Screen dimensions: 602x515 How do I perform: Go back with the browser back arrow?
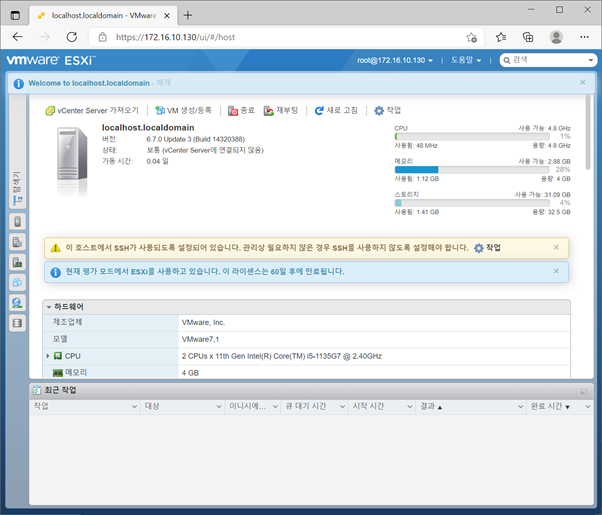(x=18, y=37)
